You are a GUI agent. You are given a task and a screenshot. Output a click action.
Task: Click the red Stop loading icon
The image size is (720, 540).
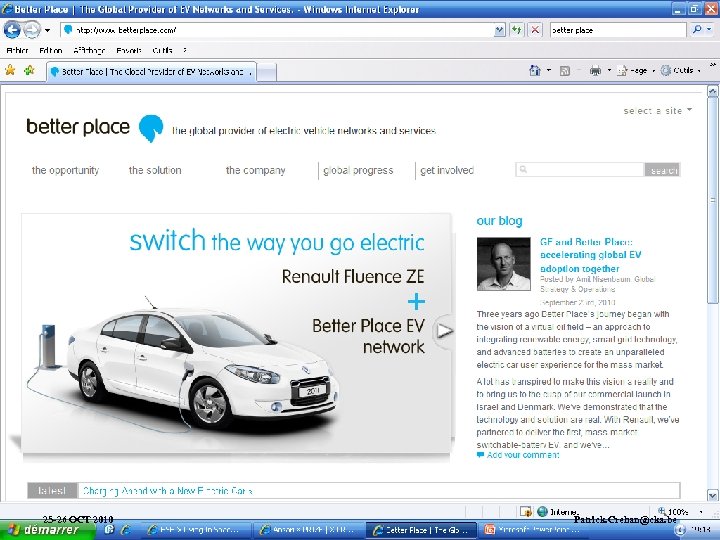point(535,30)
